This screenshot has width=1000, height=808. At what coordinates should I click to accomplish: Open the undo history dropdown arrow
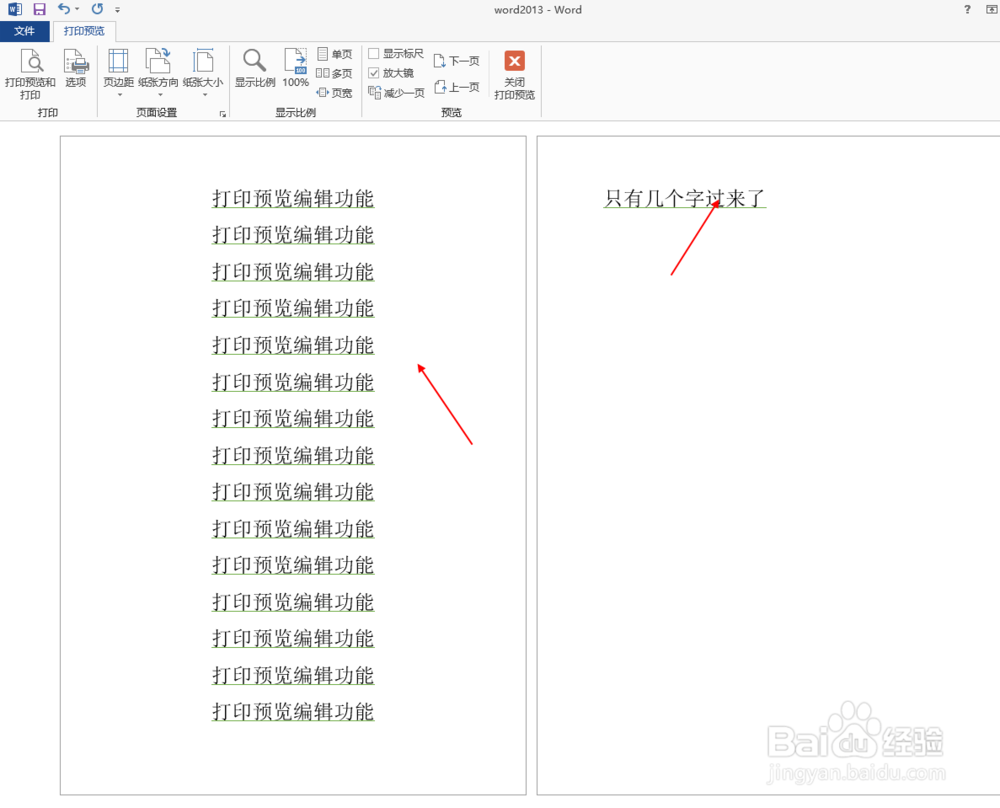pos(77,9)
